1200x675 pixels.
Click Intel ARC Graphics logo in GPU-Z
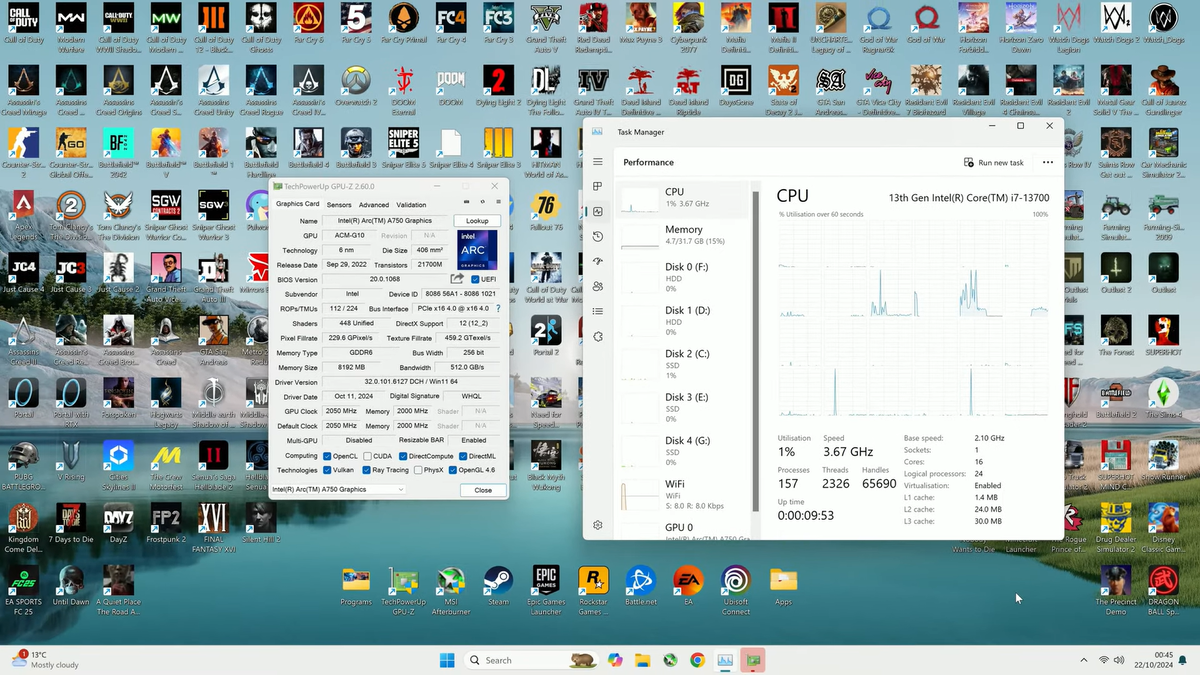click(478, 250)
